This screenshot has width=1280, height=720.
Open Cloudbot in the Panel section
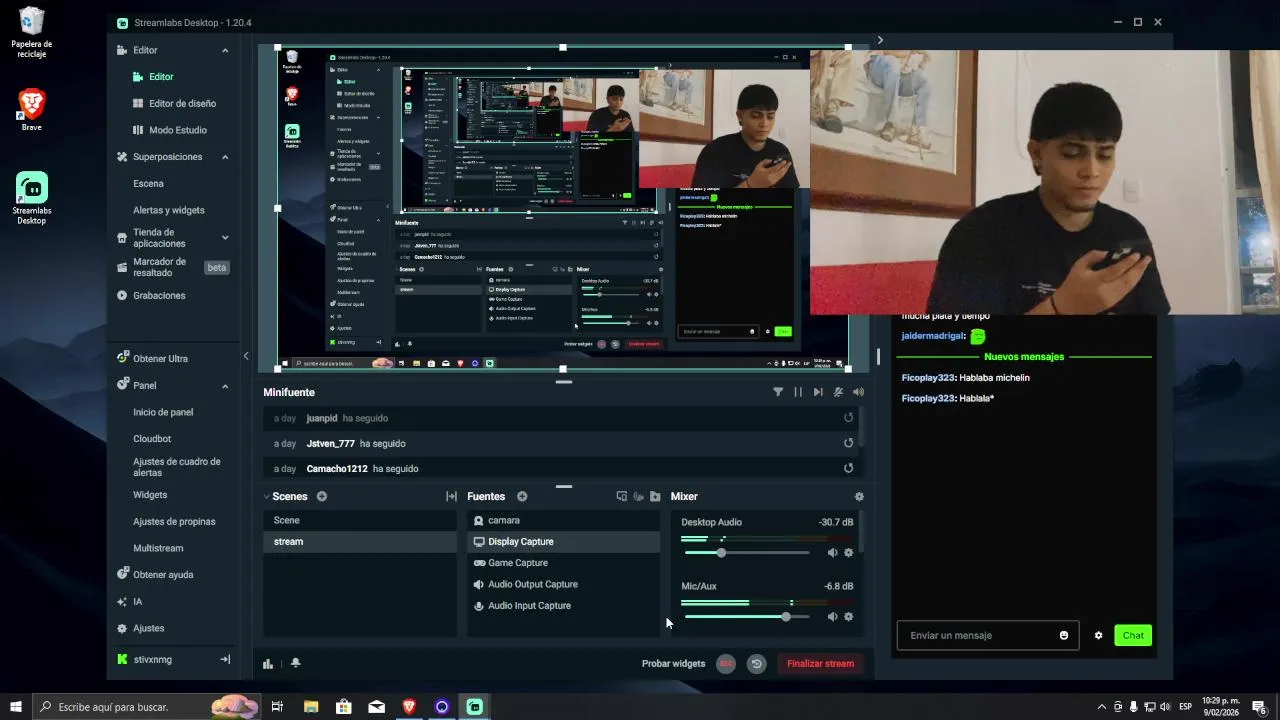(152, 439)
